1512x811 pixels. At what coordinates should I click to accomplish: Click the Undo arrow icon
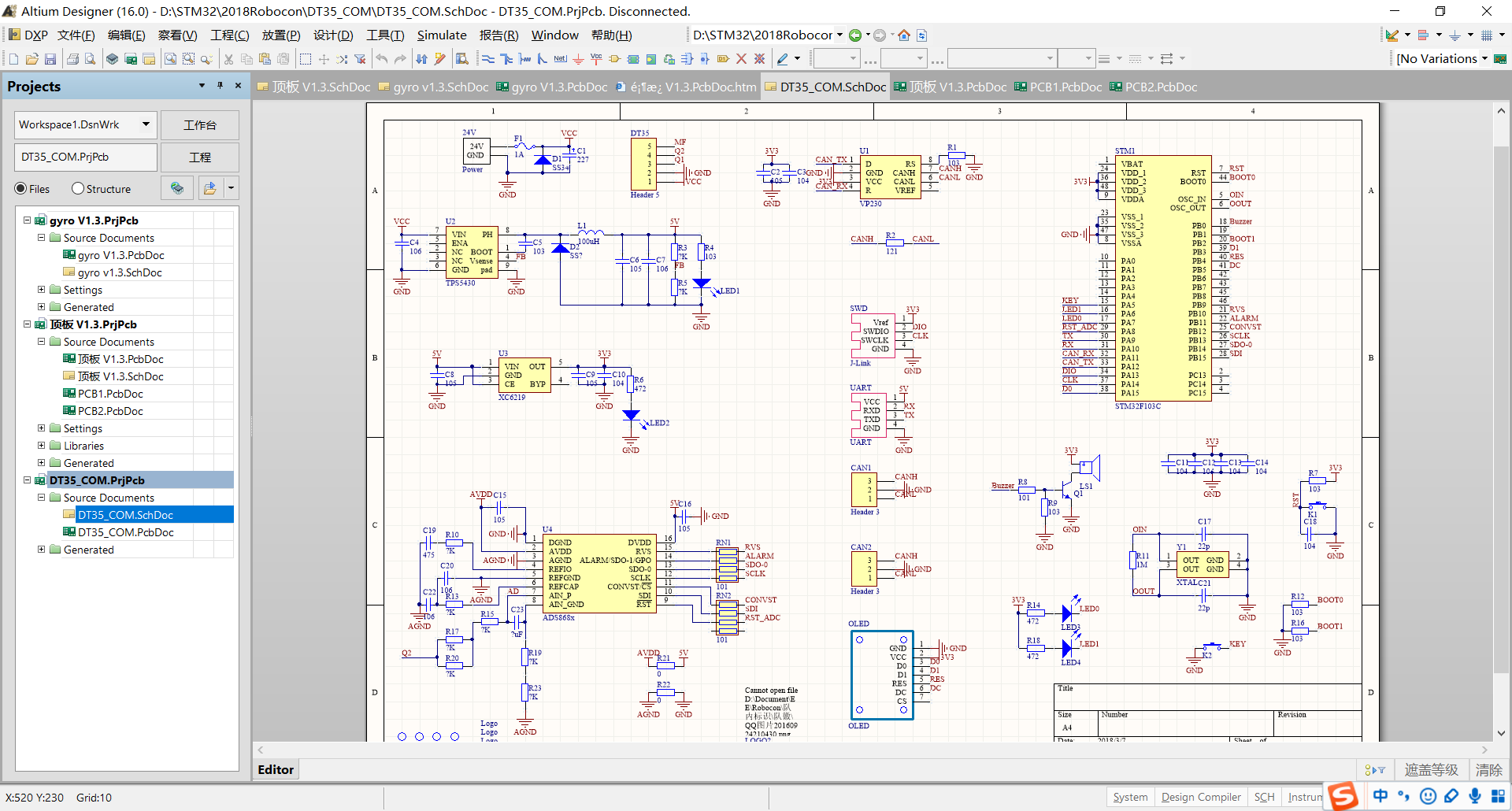(382, 59)
